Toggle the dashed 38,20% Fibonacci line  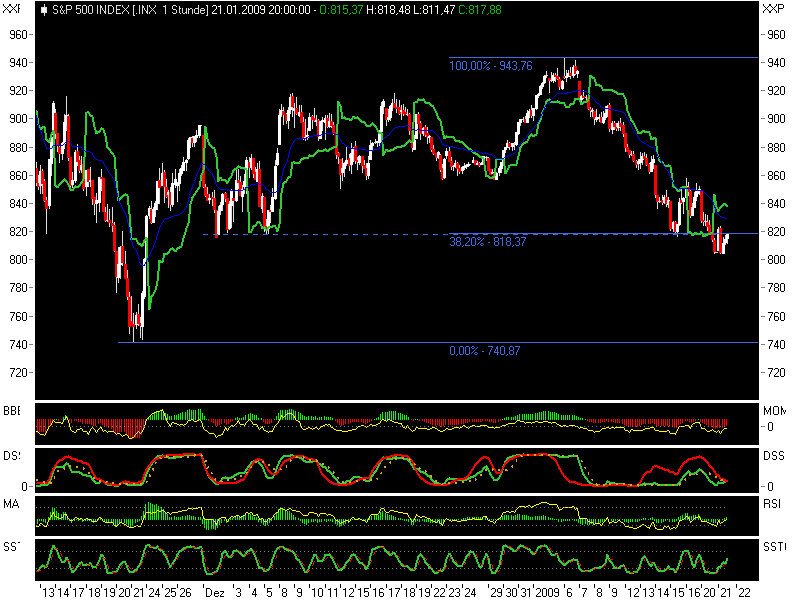point(350,233)
